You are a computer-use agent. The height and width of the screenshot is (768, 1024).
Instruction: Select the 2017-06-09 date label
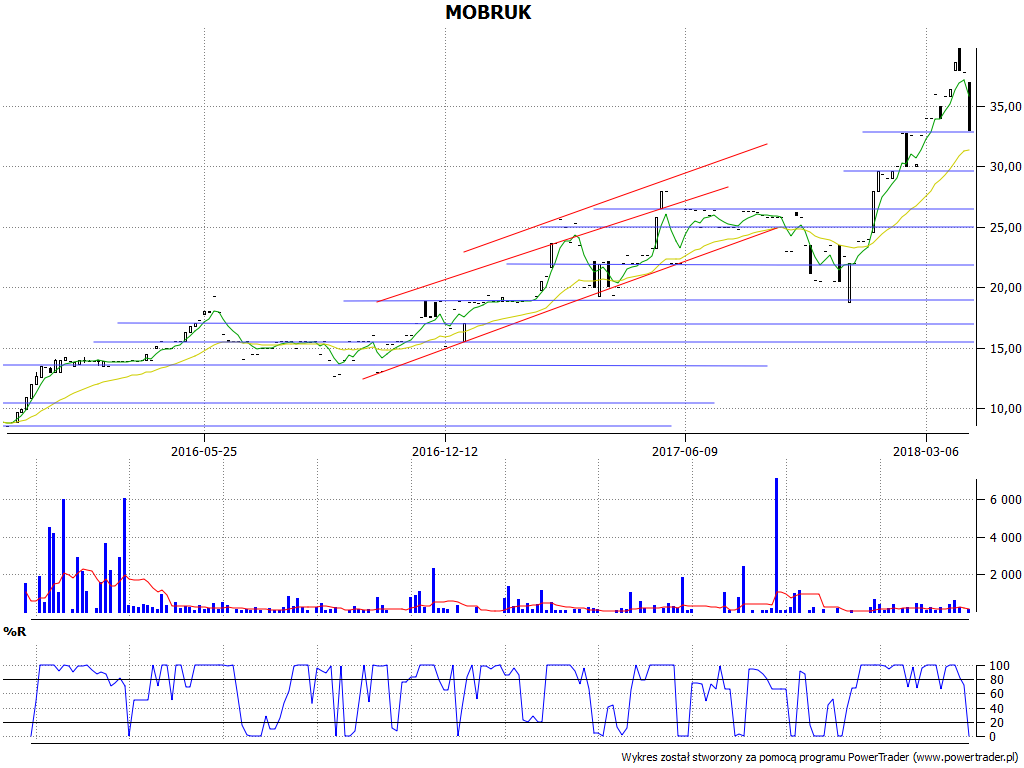tap(685, 451)
